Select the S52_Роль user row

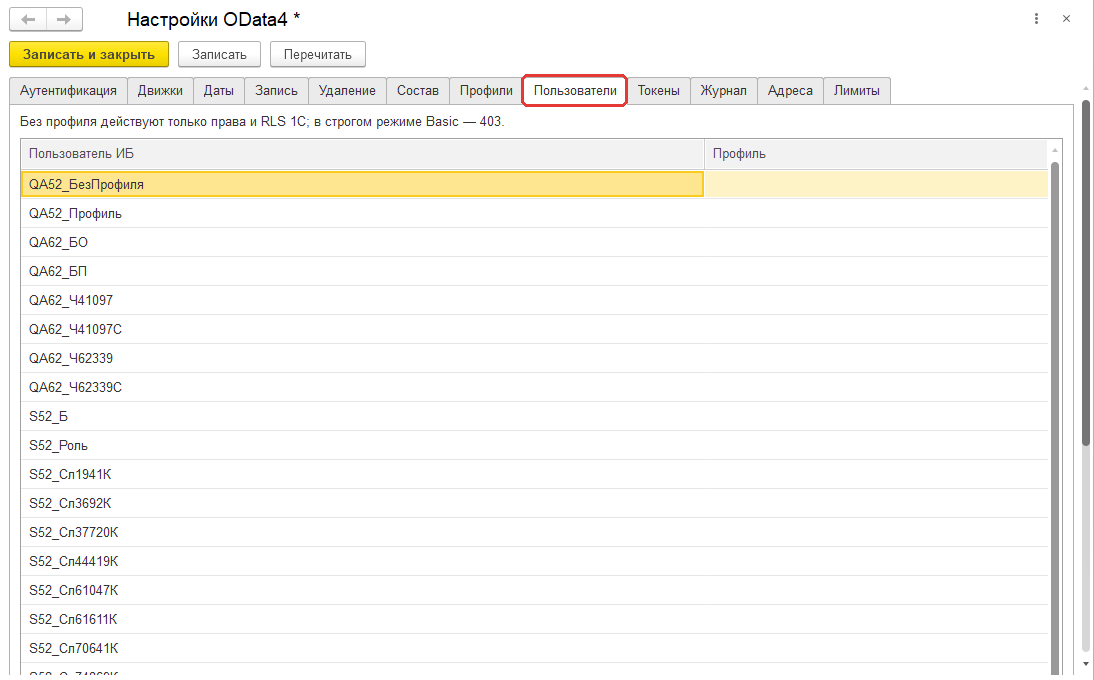(x=534, y=446)
